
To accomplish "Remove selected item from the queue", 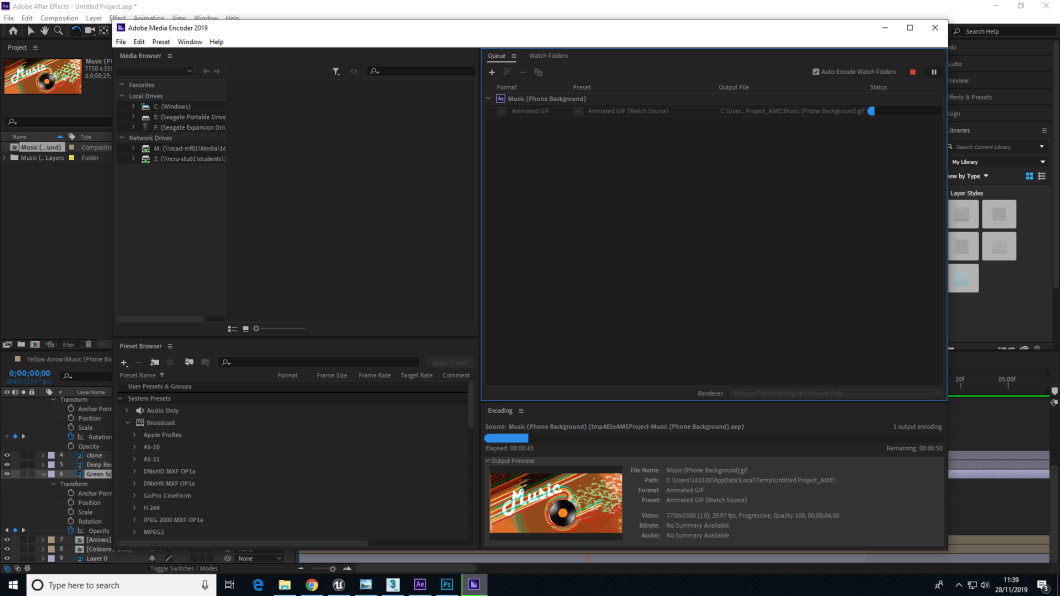I will tap(523, 72).
